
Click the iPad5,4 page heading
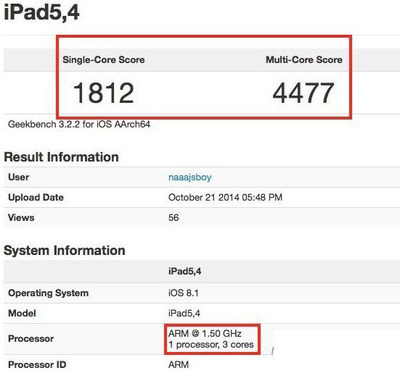42,13
